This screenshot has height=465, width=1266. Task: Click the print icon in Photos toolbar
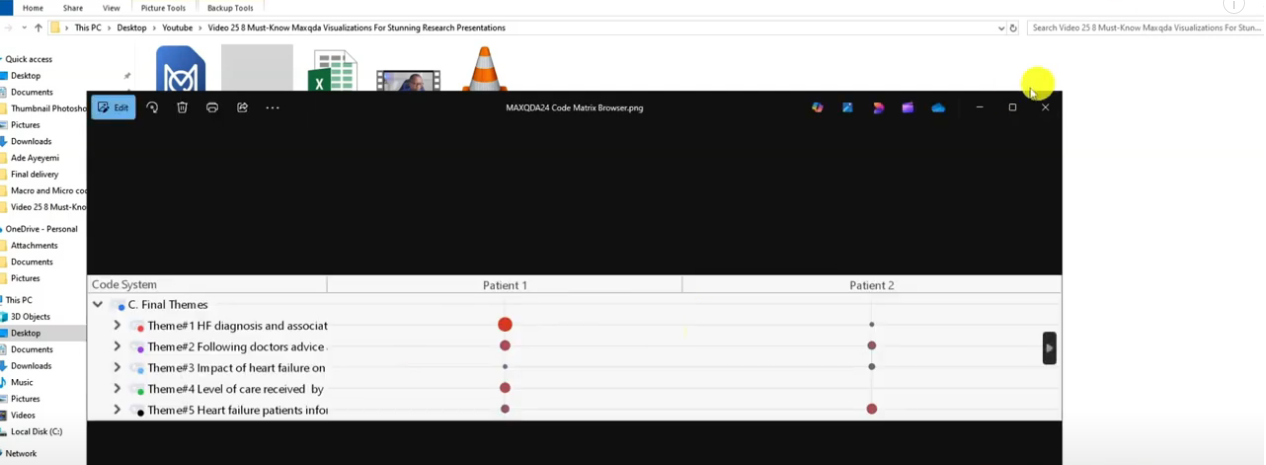click(x=212, y=107)
